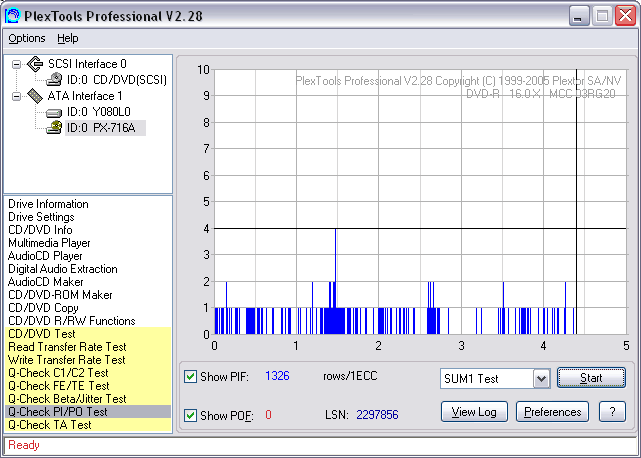This screenshot has height=458, width=641.
Task: Click the rows/1ECC label
Action: point(350,376)
